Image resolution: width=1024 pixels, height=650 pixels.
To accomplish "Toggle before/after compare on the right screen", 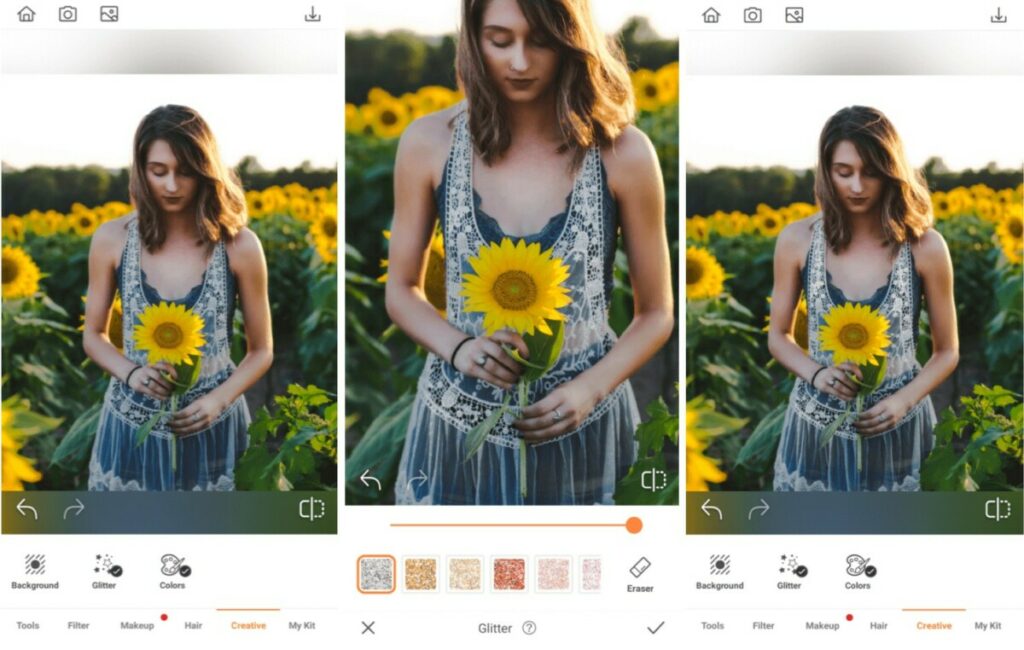I will pyautogui.click(x=997, y=508).
